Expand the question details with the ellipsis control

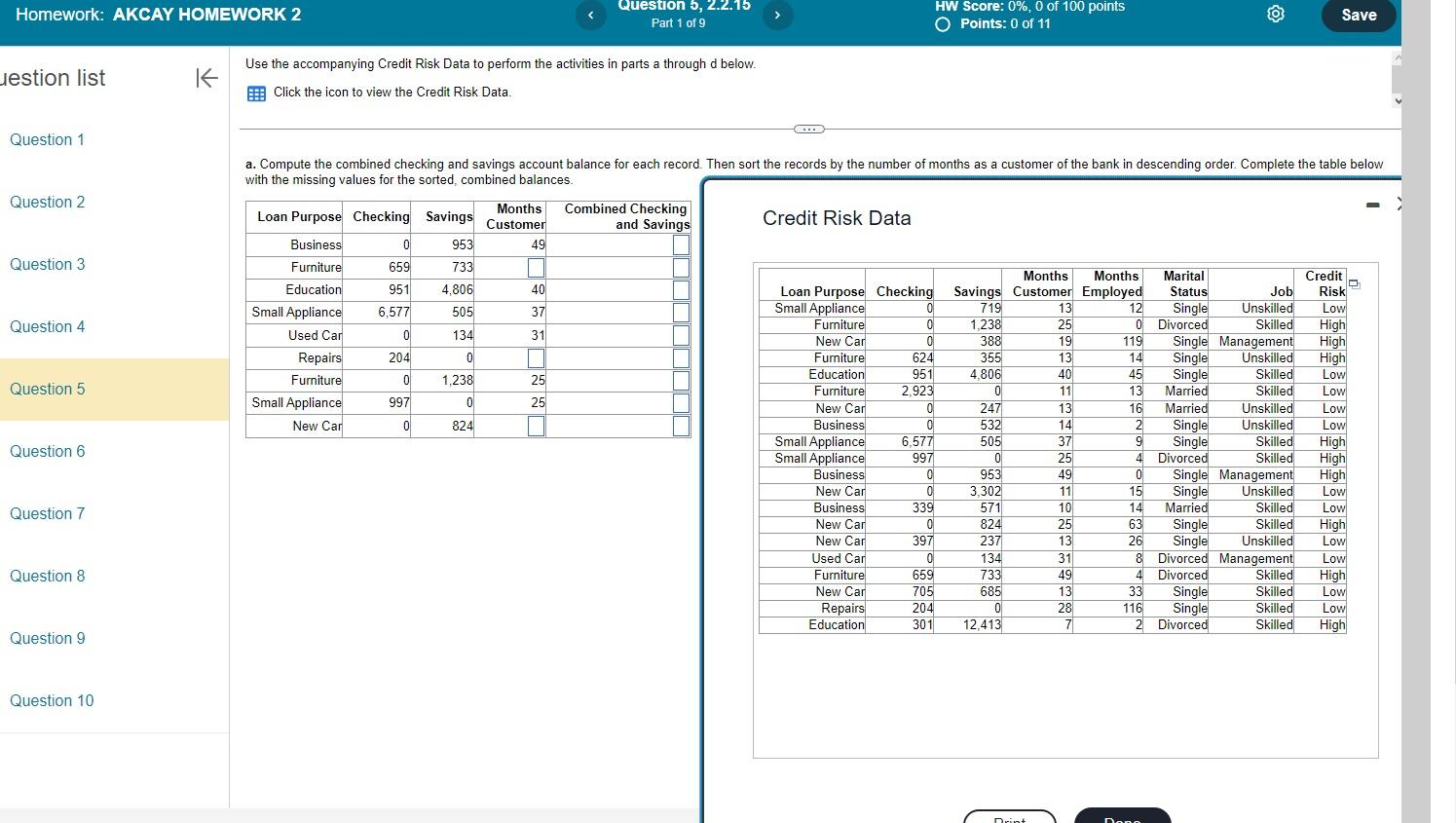pos(808,128)
